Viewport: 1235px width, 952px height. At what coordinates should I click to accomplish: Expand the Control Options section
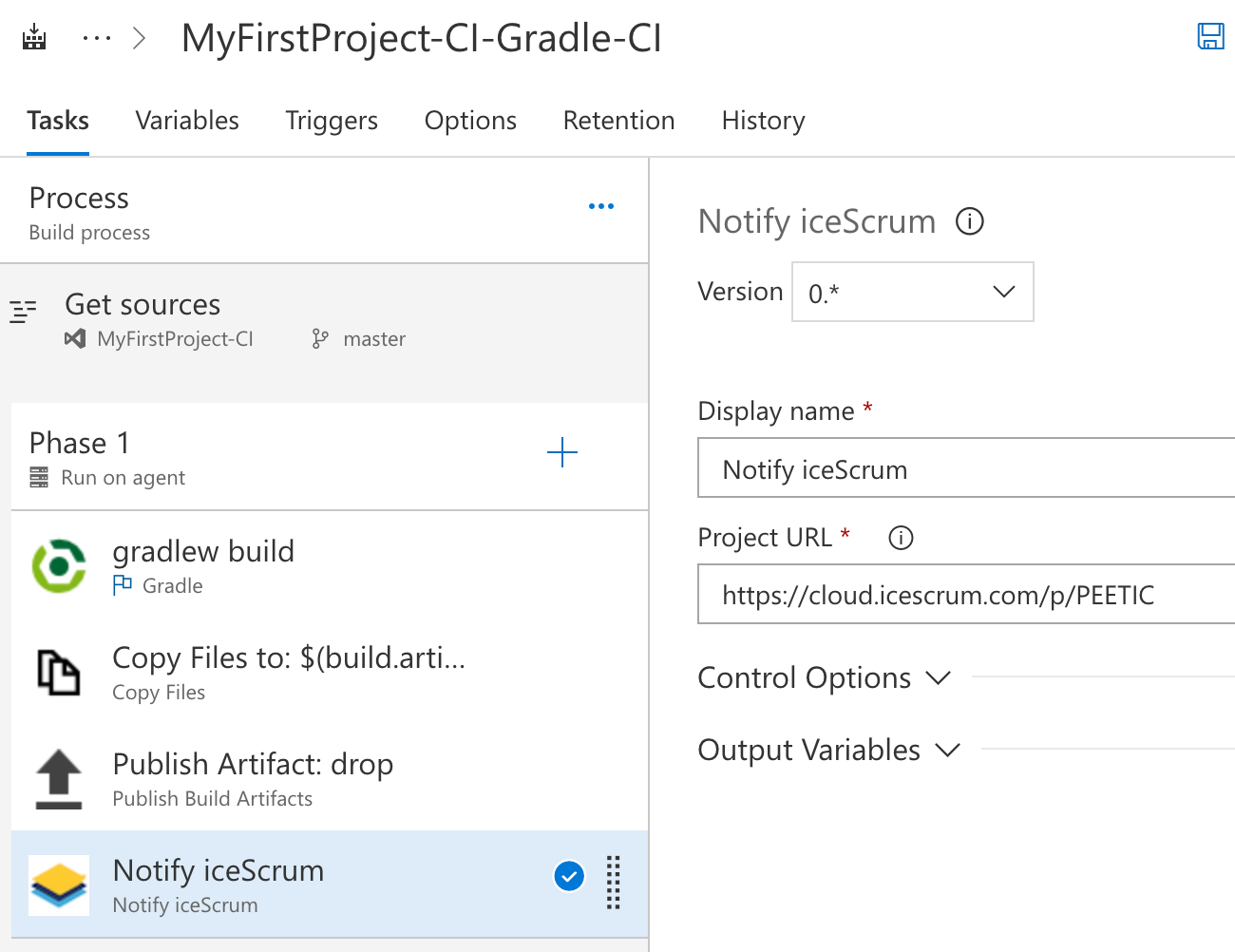(x=824, y=677)
